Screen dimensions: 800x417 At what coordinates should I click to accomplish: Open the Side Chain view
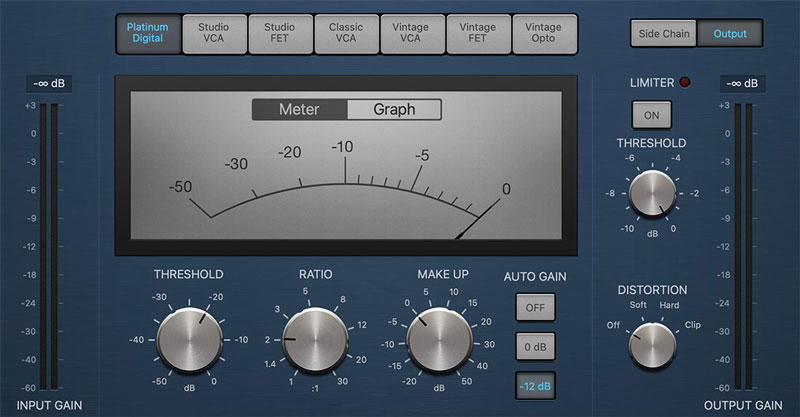click(x=664, y=33)
